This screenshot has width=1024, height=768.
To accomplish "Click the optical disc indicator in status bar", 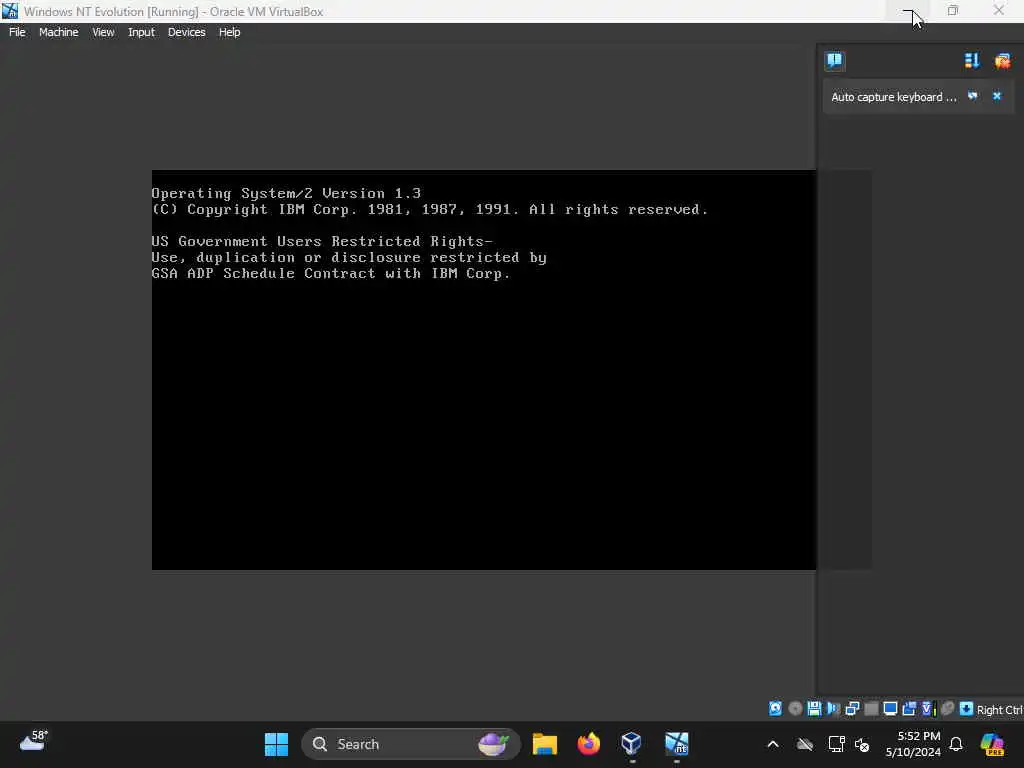I will coord(795,709).
